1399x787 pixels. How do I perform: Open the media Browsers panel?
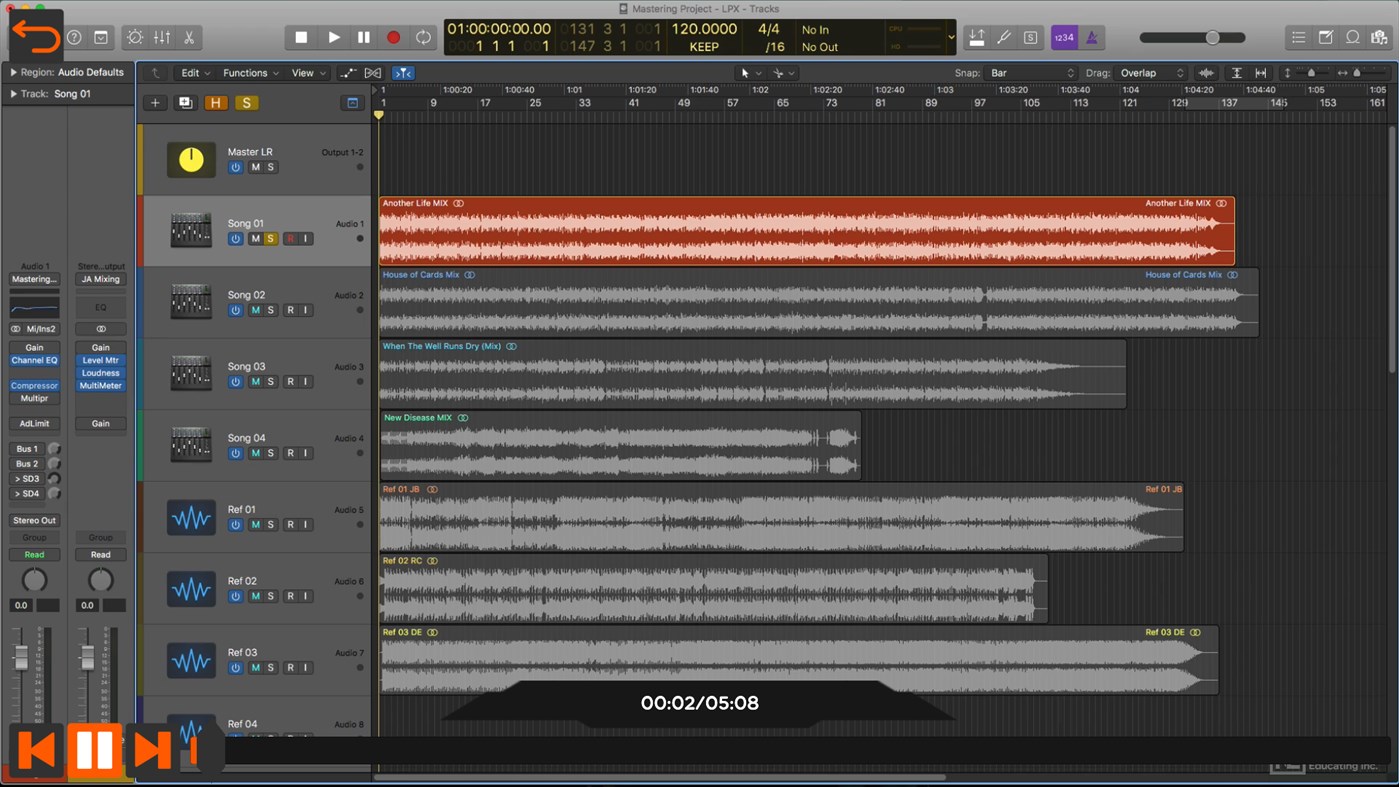[x=1379, y=37]
